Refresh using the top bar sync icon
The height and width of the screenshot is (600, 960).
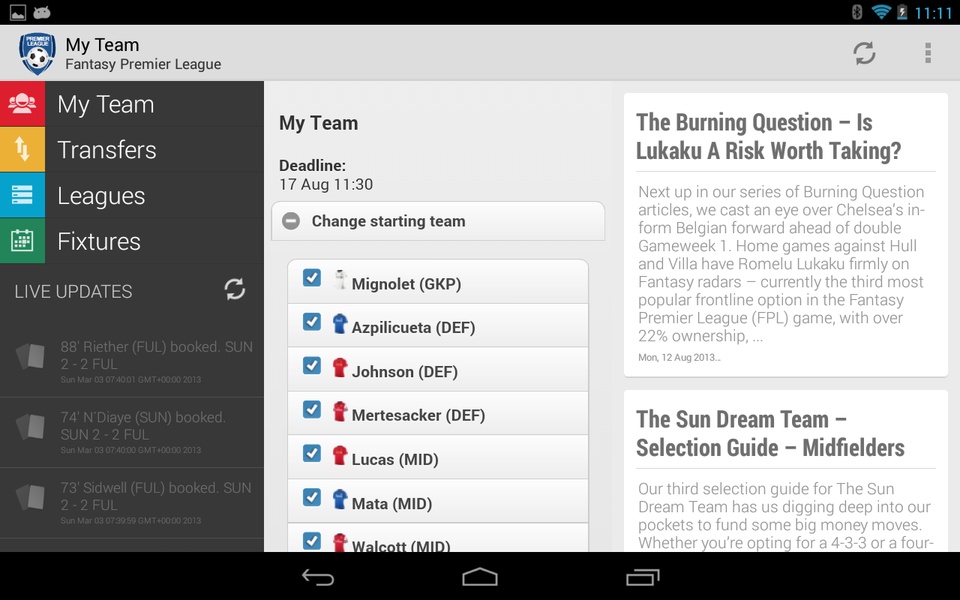[864, 53]
